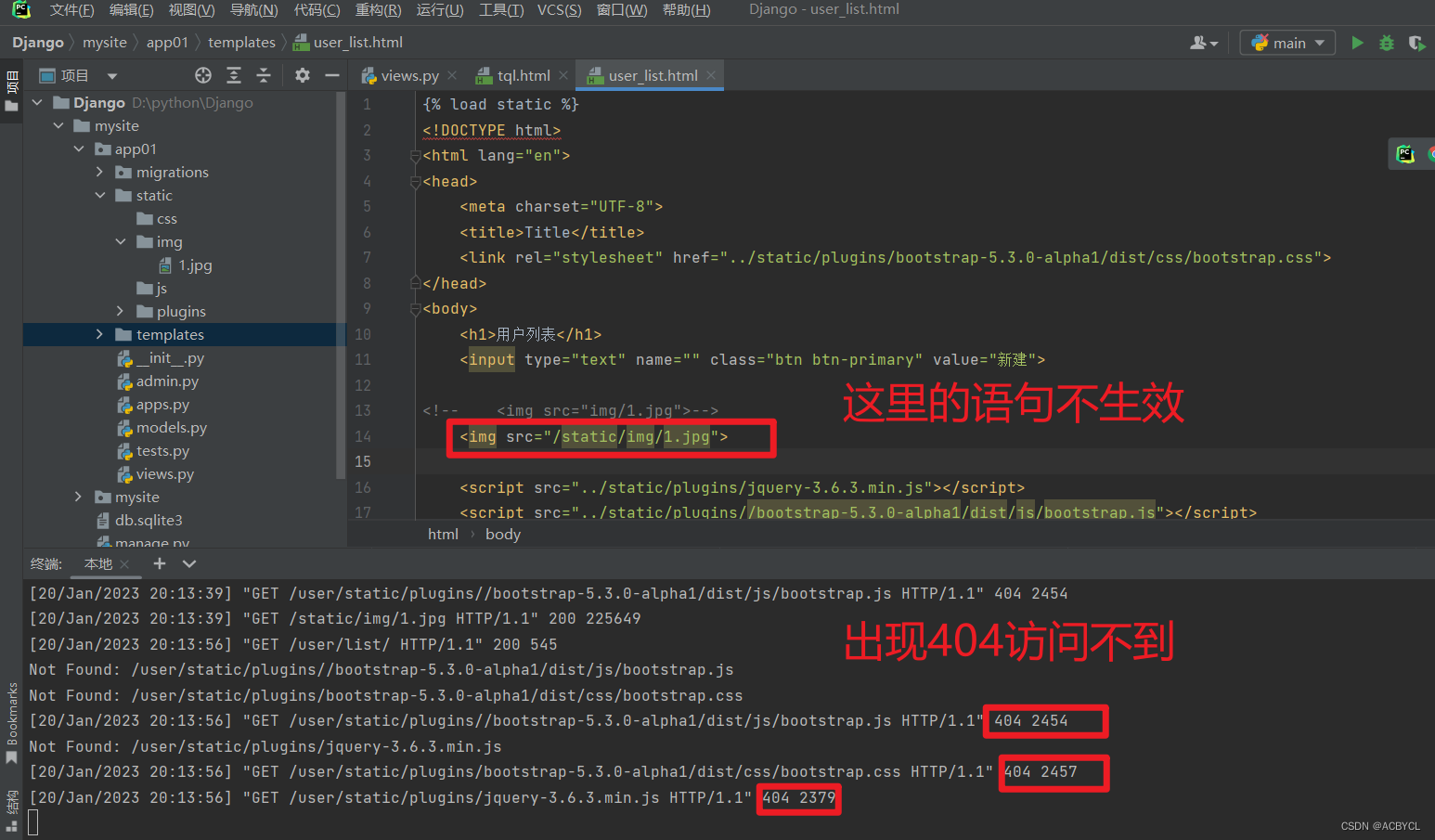Open the 结构 structure side panel

12,809
